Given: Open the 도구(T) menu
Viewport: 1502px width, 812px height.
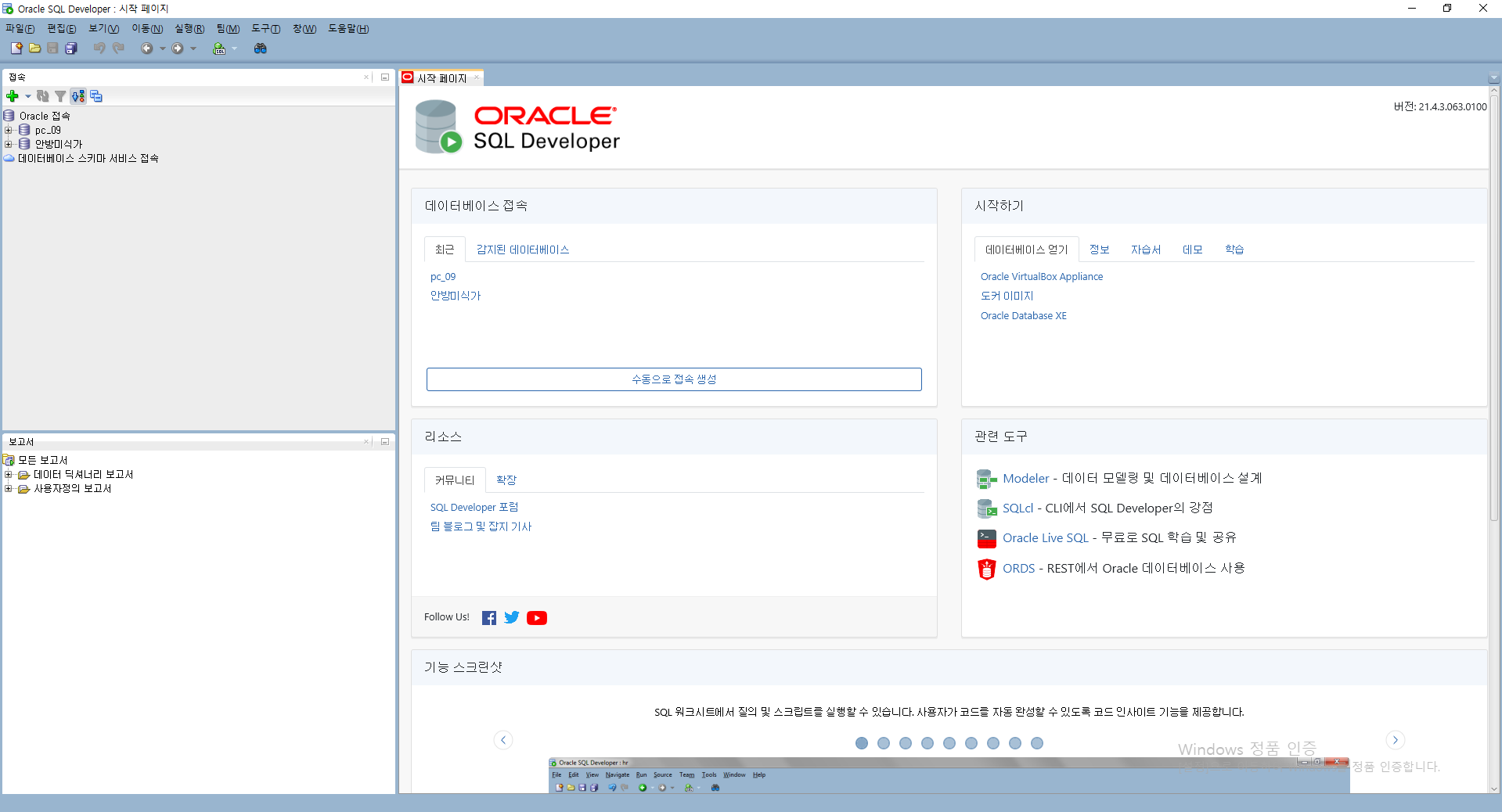Looking at the screenshot, I should pos(266,28).
